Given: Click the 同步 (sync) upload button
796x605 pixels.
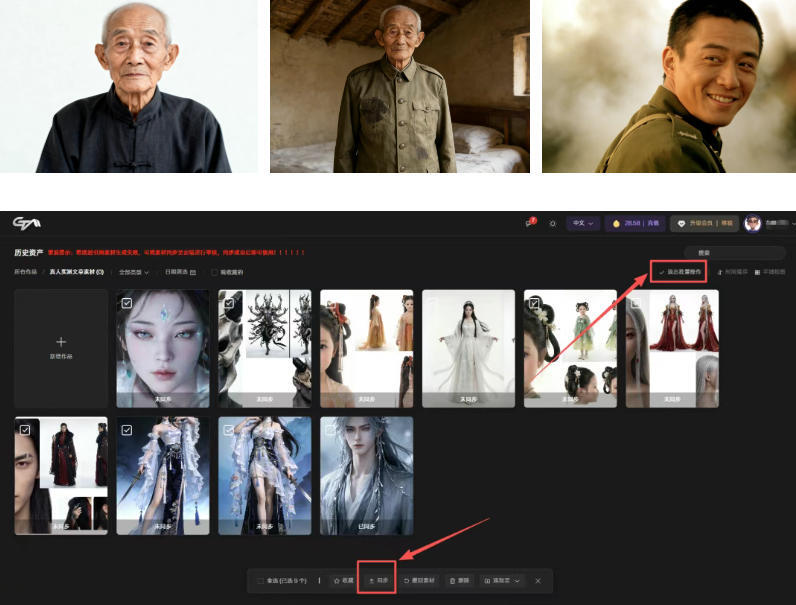Looking at the screenshot, I should (x=378, y=580).
